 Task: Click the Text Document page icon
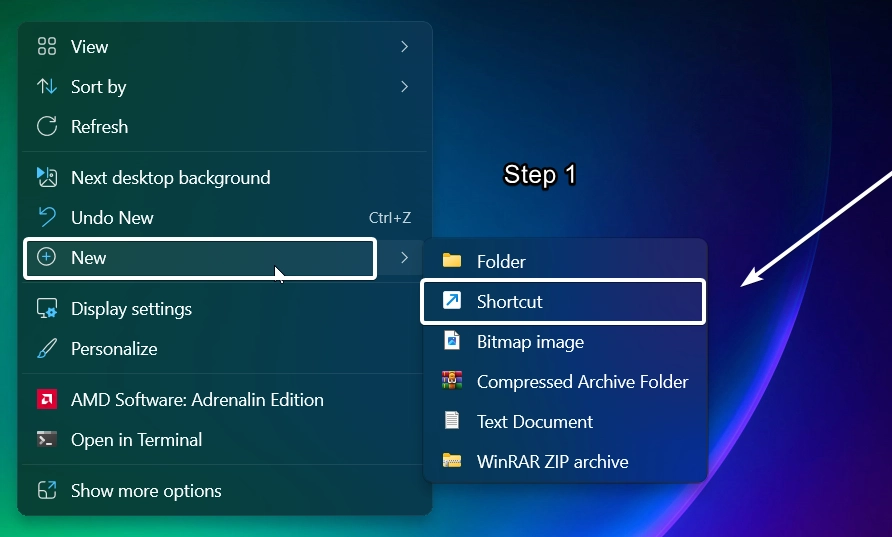(452, 420)
